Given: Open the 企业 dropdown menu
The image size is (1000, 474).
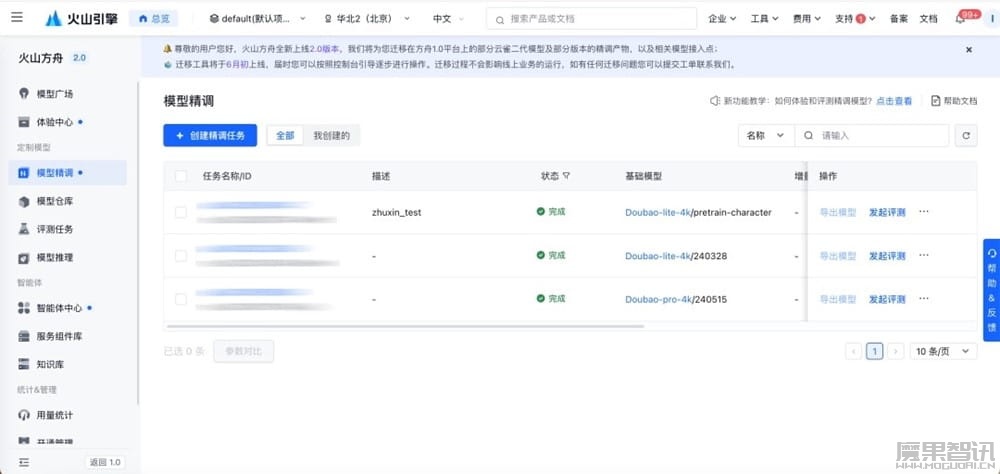Looking at the screenshot, I should (722, 19).
